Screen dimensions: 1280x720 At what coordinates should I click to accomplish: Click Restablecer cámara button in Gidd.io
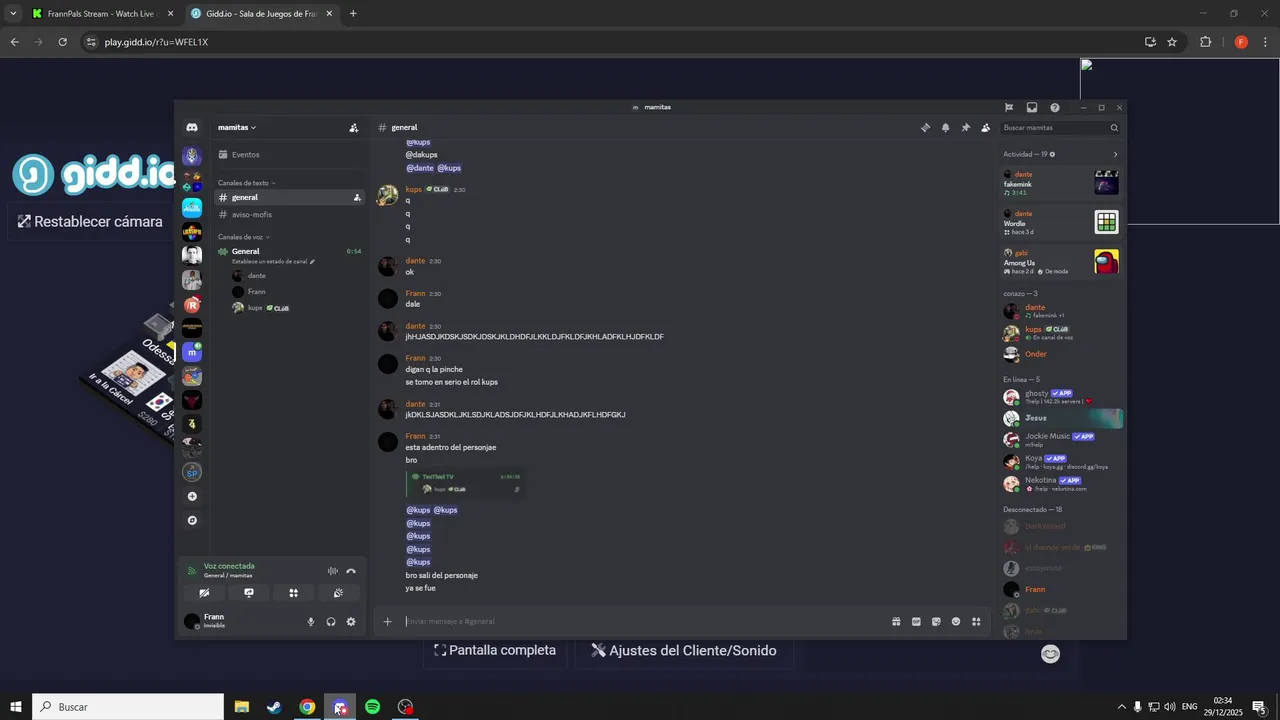click(x=90, y=221)
